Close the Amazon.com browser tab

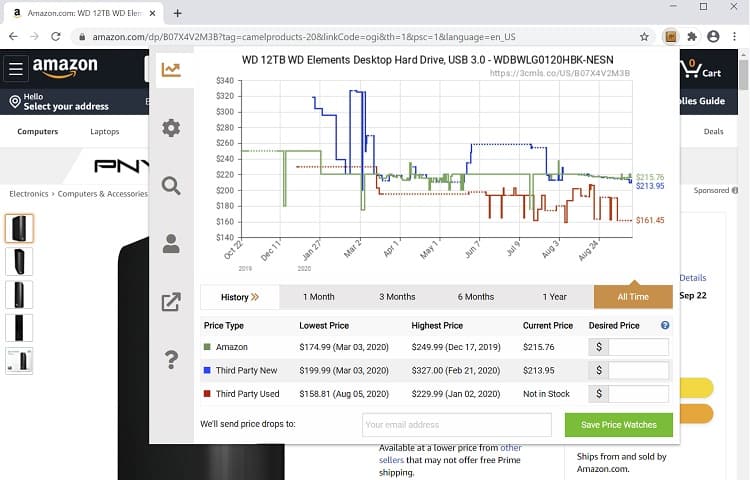click(x=152, y=13)
